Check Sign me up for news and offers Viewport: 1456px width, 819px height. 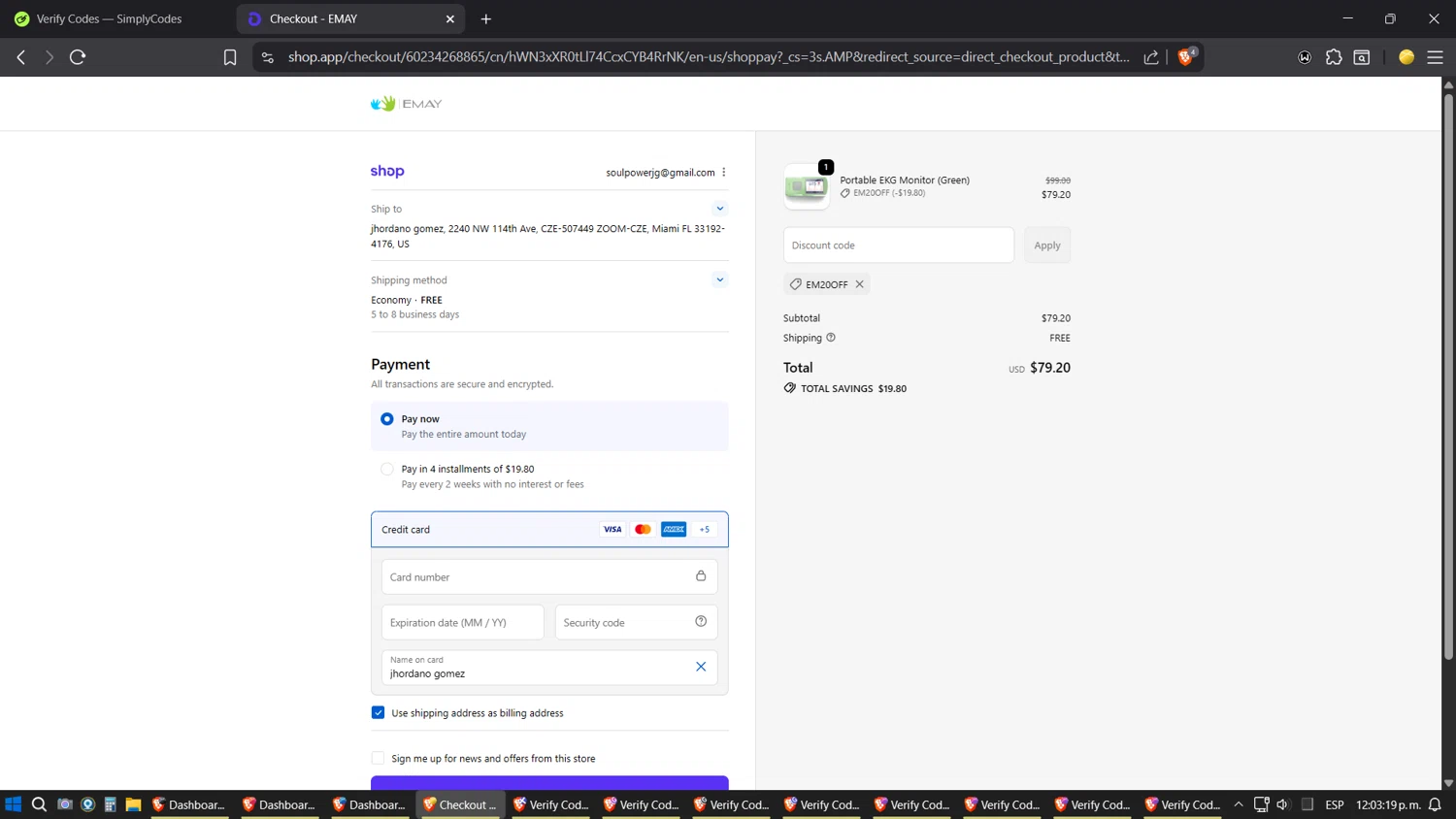pyautogui.click(x=379, y=759)
